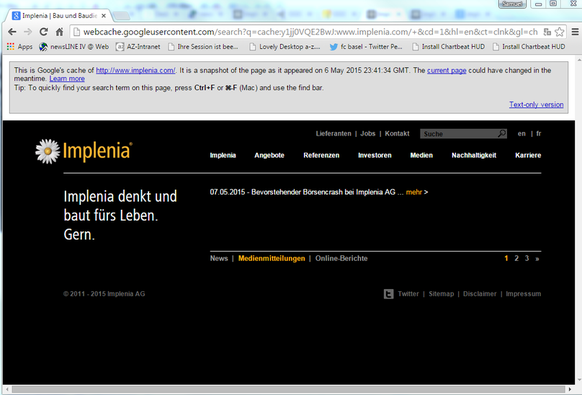Viewport: 582px width, 395px height.
Task: Go to news page 3
Action: coord(527,258)
